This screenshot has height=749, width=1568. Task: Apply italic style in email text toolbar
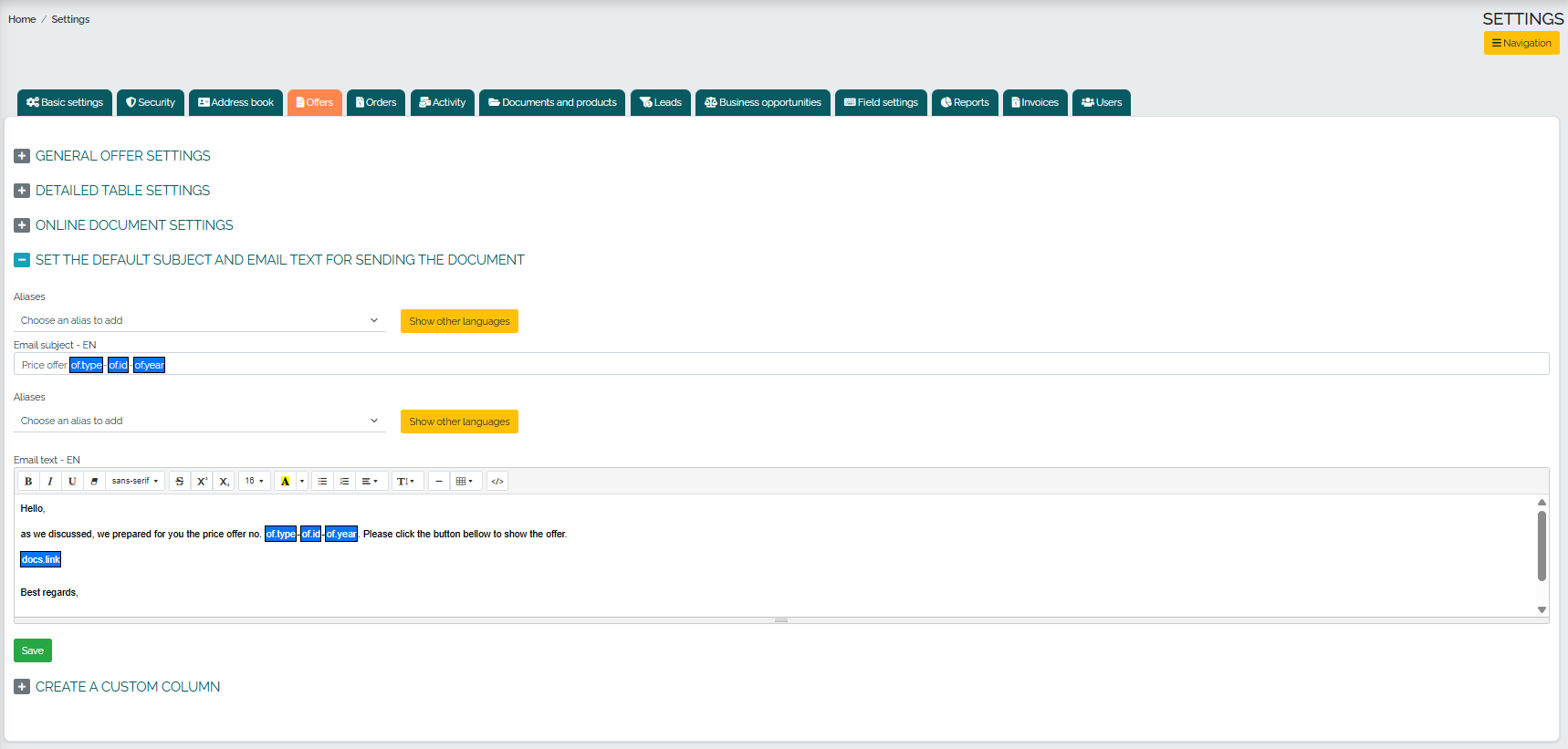click(x=50, y=481)
